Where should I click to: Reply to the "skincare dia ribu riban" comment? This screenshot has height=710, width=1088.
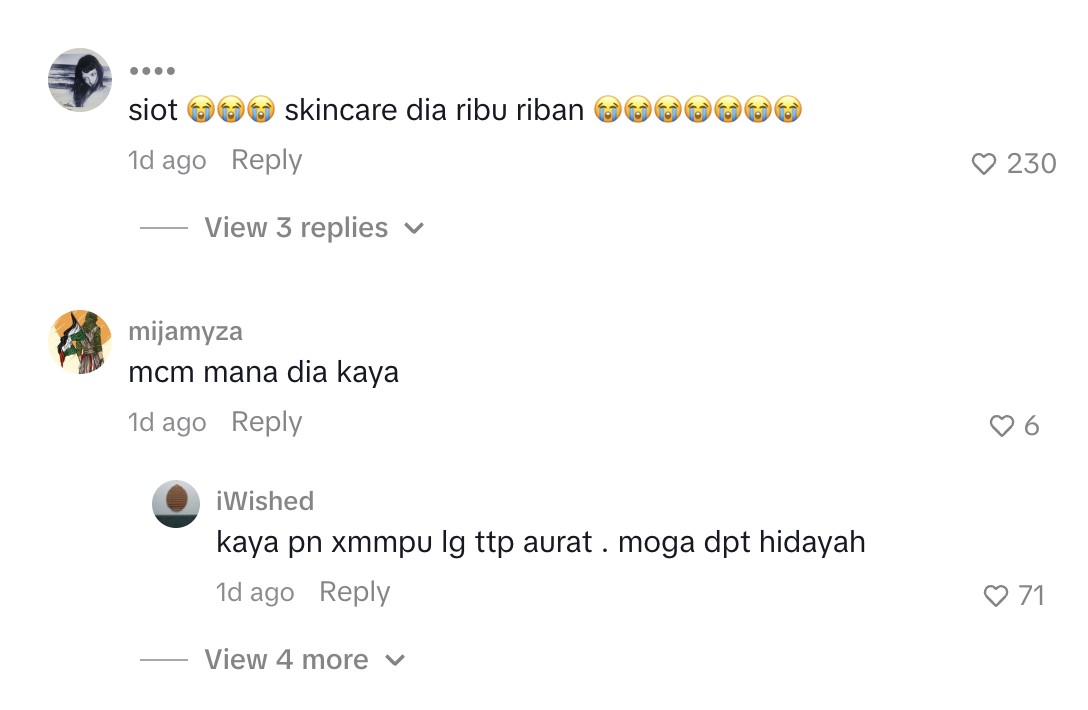click(266, 160)
